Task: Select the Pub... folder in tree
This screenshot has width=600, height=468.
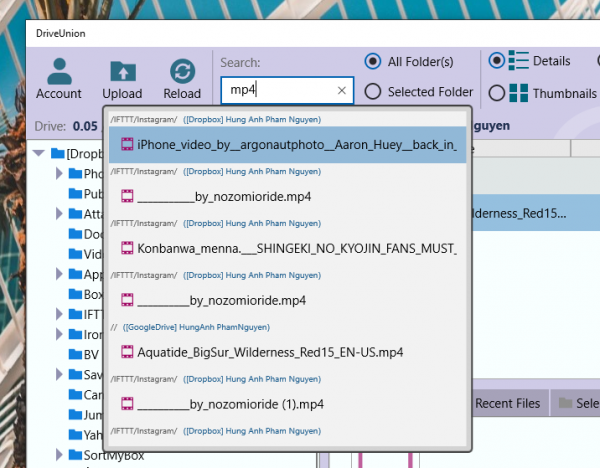Action: [86, 194]
